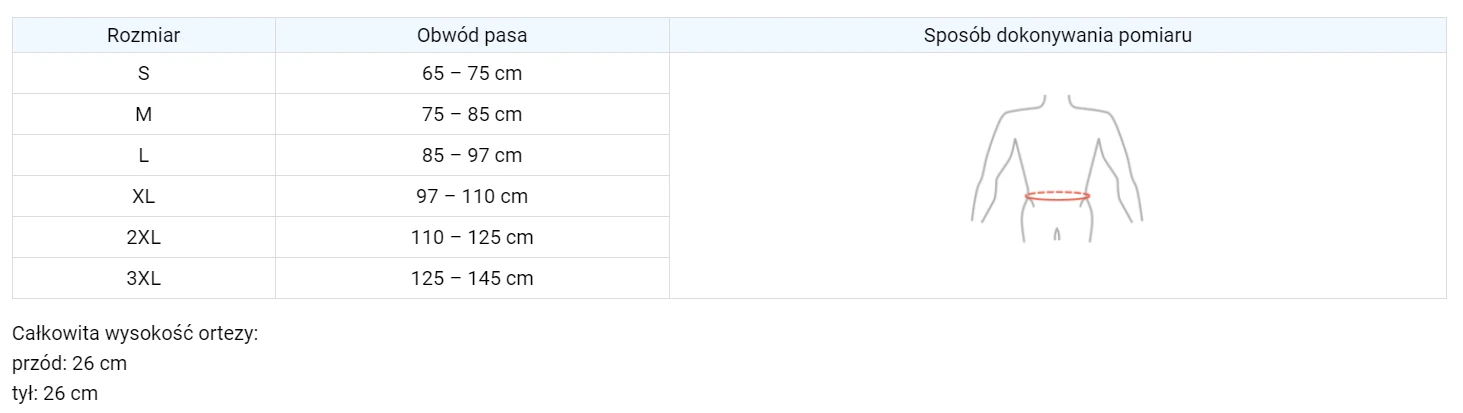
Task: Select size M cell
Action: coord(144,114)
